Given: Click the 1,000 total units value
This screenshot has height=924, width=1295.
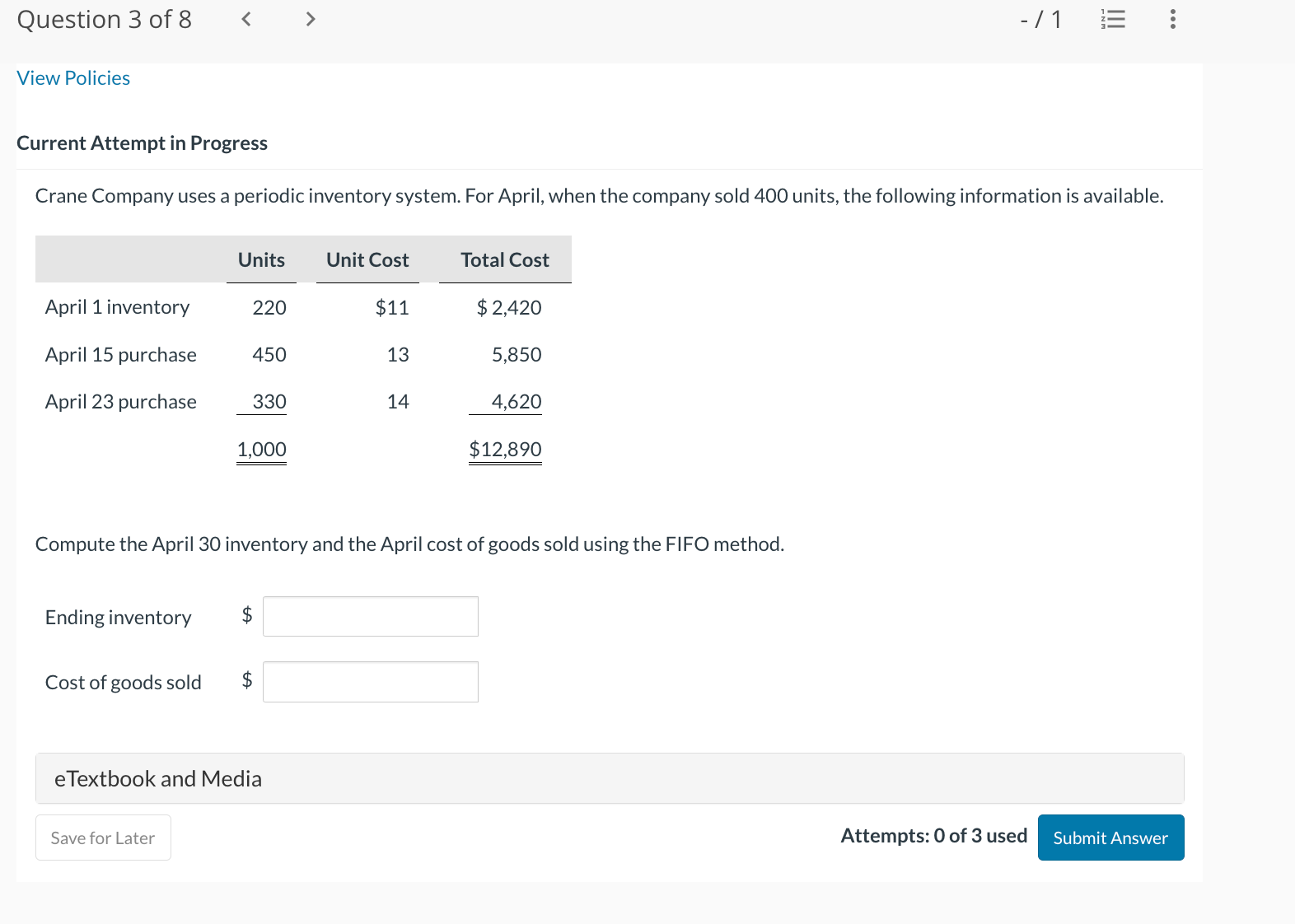Looking at the screenshot, I should click(262, 450).
